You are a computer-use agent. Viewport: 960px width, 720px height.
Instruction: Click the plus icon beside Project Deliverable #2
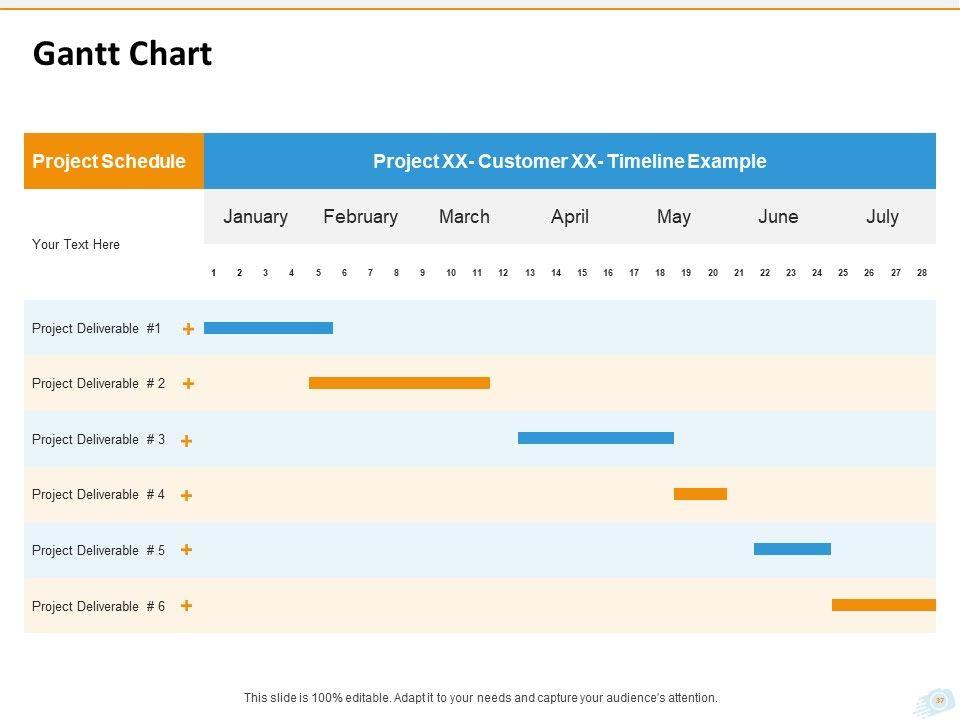[188, 383]
